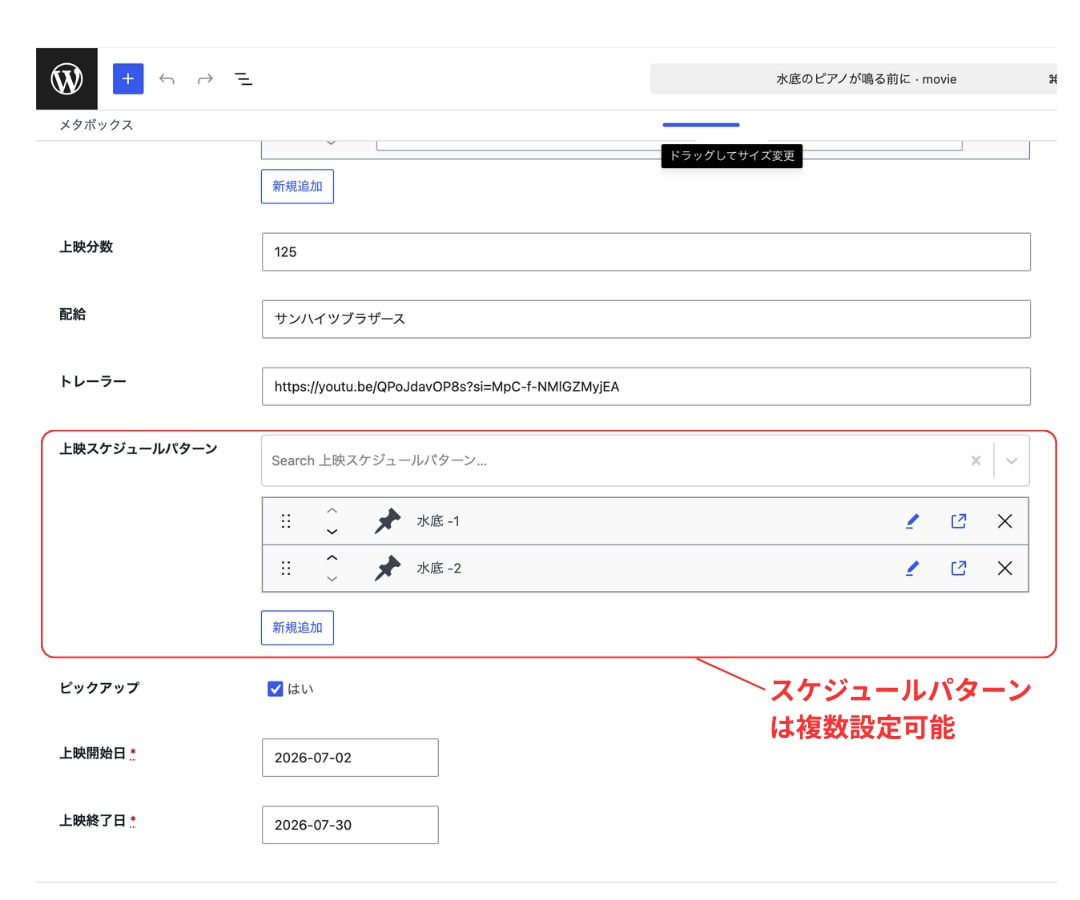
Task: Click the 上映開始日 date field 2026-07-02
Action: click(x=350, y=757)
